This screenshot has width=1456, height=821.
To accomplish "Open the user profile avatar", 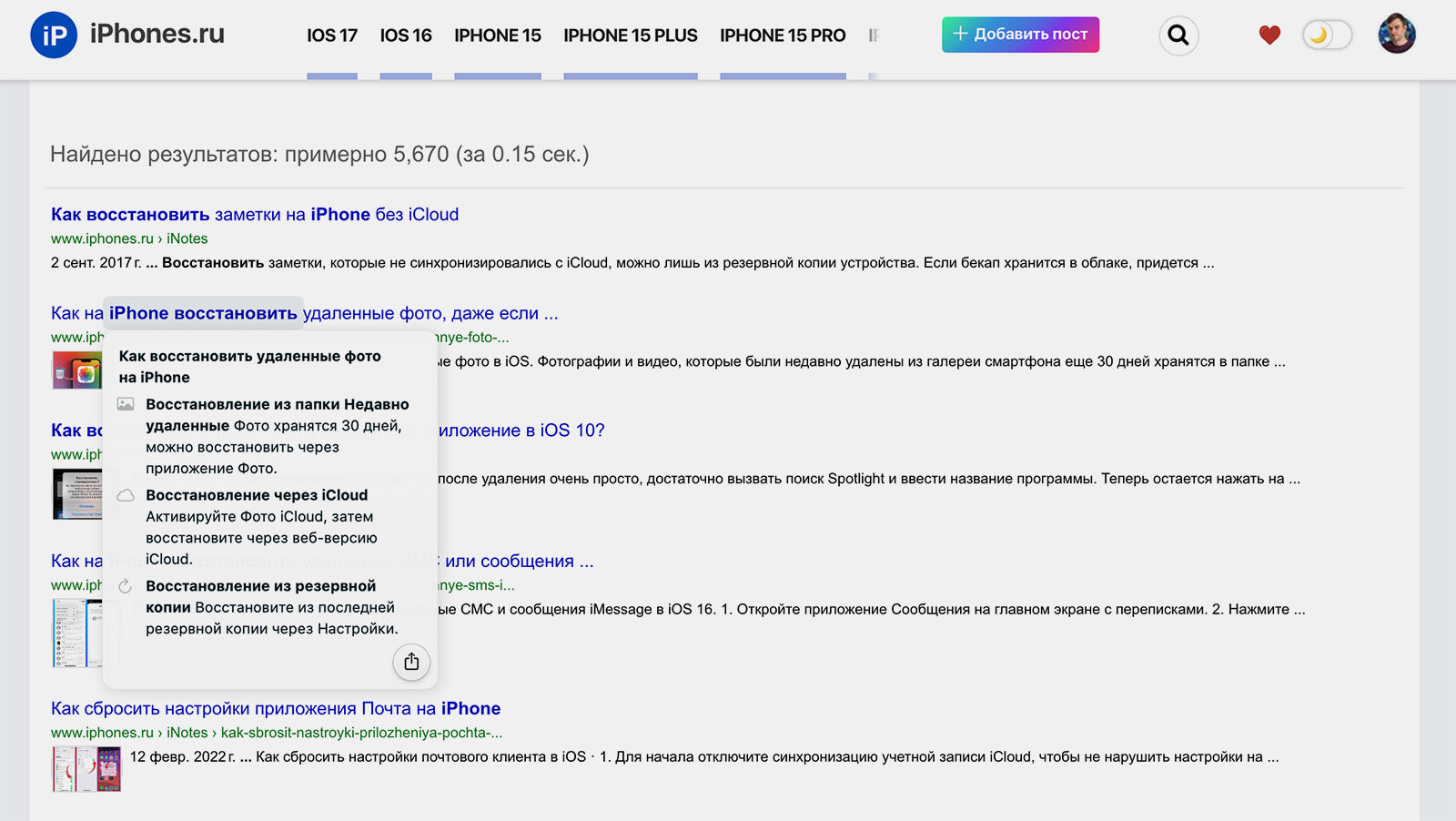I will (x=1396, y=35).
